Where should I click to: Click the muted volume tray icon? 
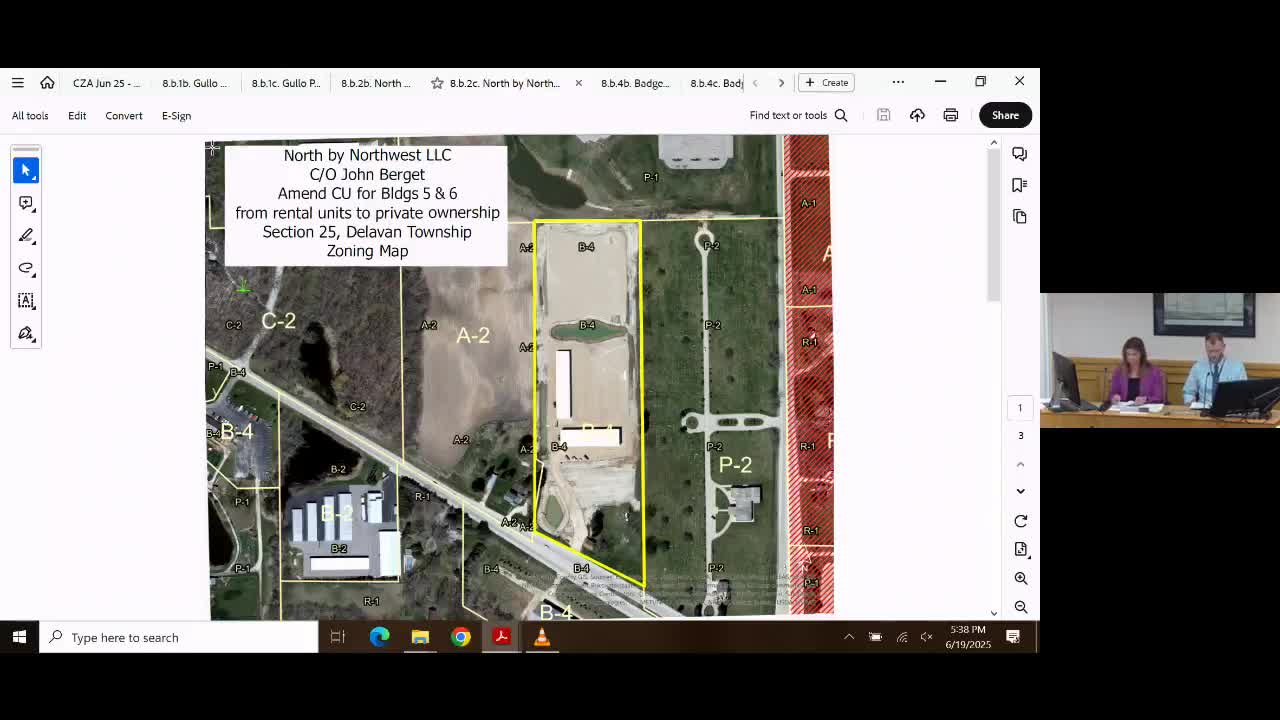coord(926,637)
